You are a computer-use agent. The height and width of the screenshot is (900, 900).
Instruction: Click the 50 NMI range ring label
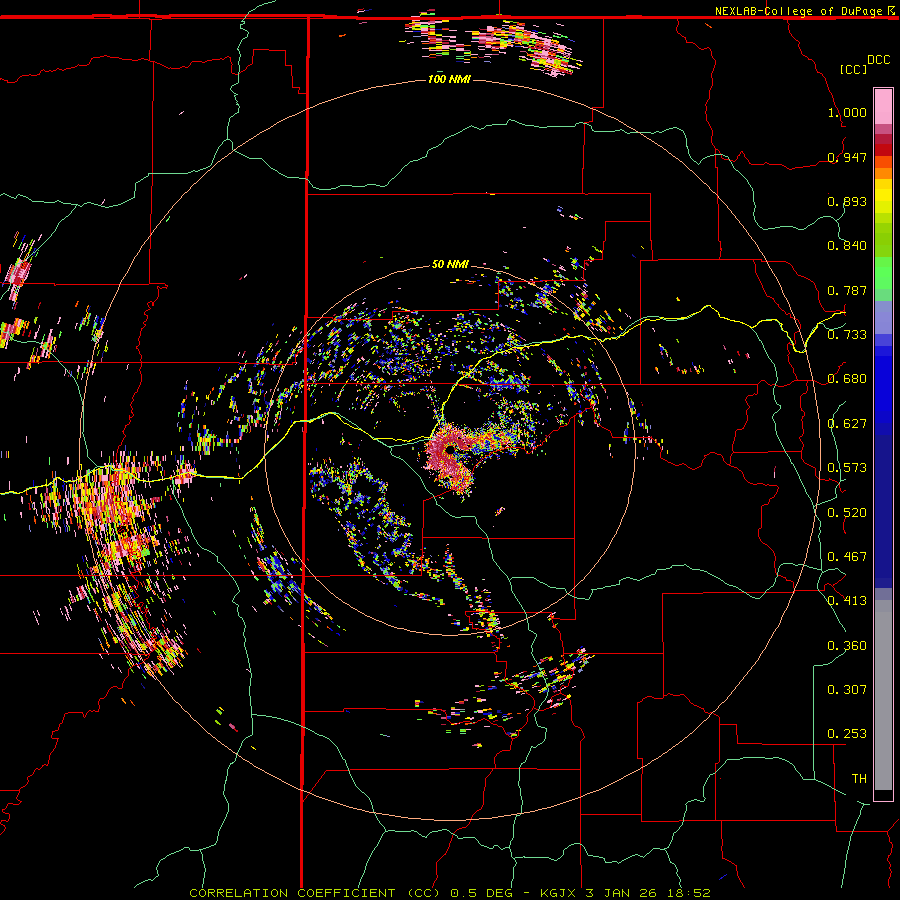click(x=450, y=264)
